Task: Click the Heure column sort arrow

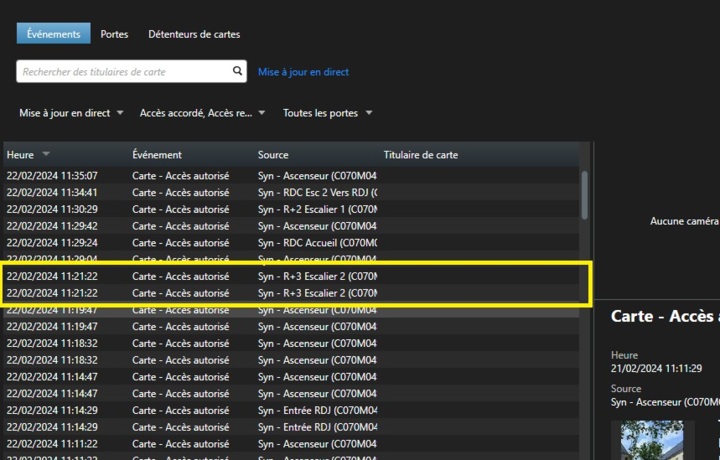Action: pyautogui.click(x=46, y=154)
